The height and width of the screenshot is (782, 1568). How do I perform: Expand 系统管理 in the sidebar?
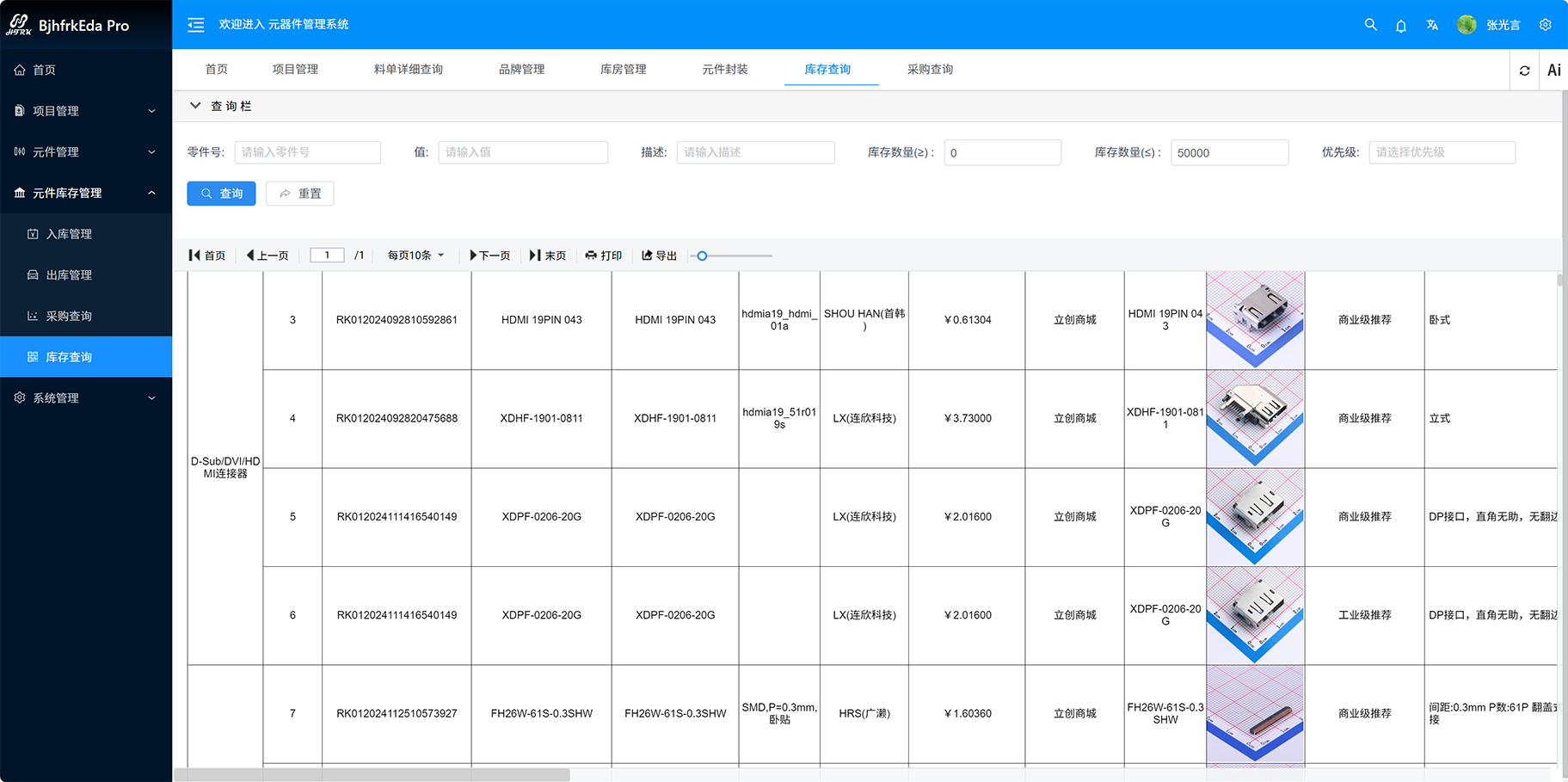tap(86, 398)
